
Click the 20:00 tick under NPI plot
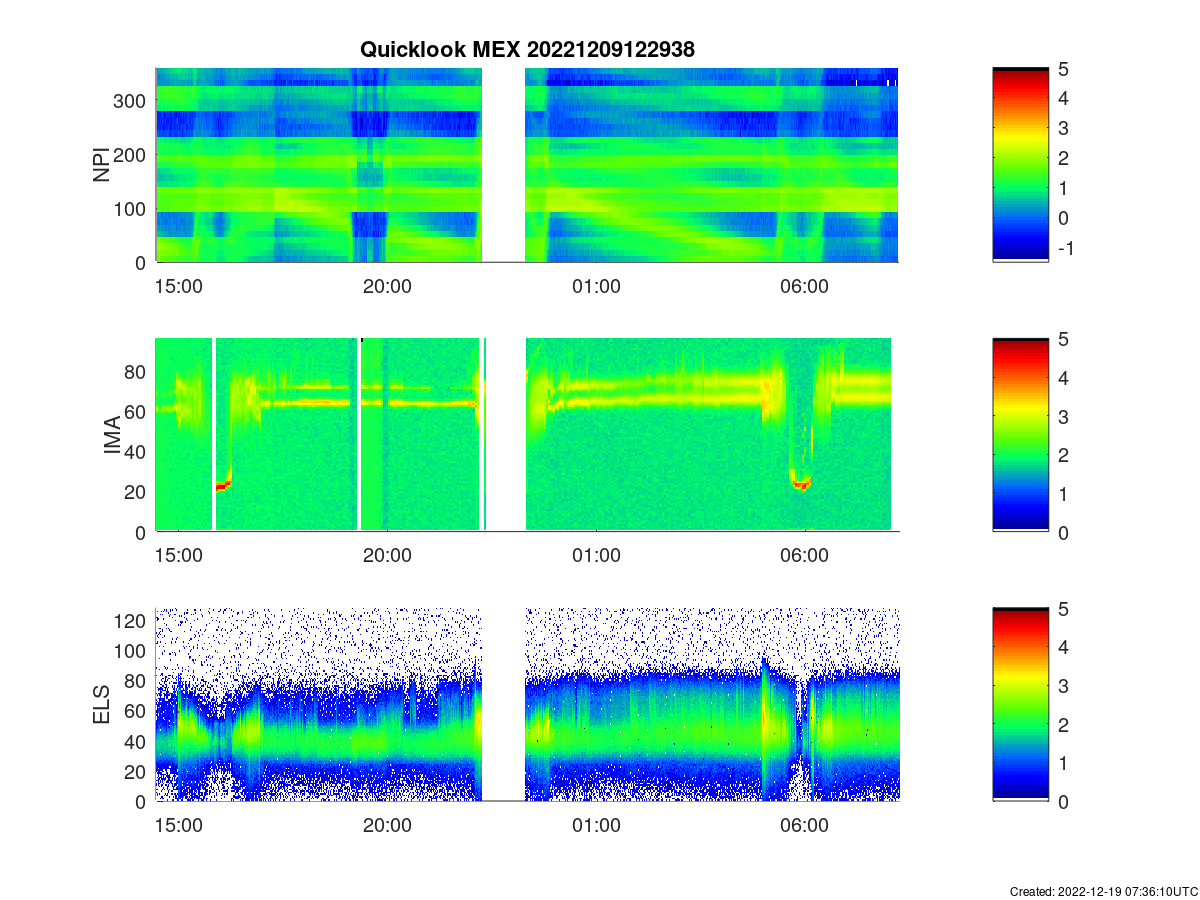pos(387,286)
